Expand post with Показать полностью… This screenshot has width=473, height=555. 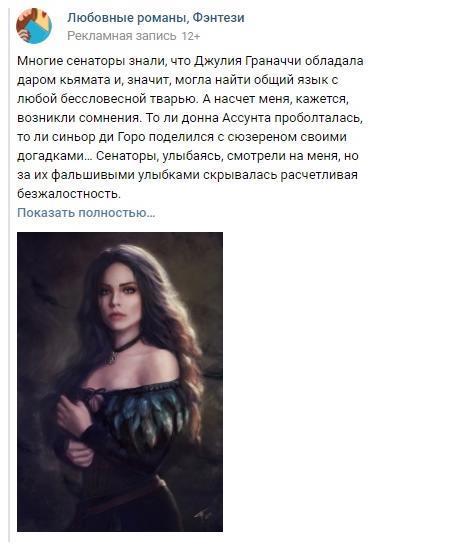[x=86, y=212]
